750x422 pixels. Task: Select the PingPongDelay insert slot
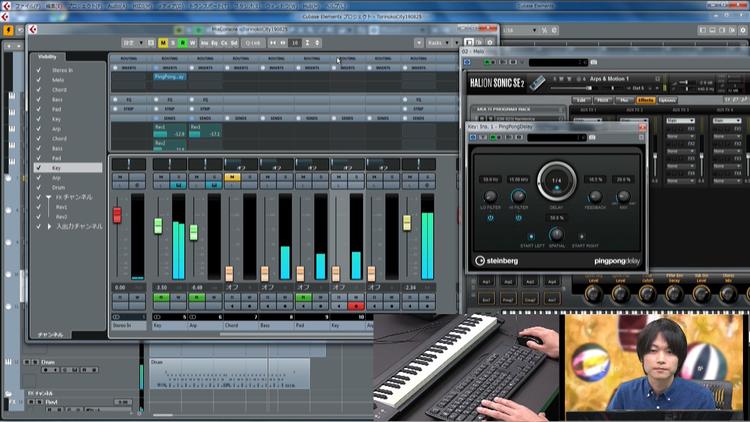tap(170, 77)
